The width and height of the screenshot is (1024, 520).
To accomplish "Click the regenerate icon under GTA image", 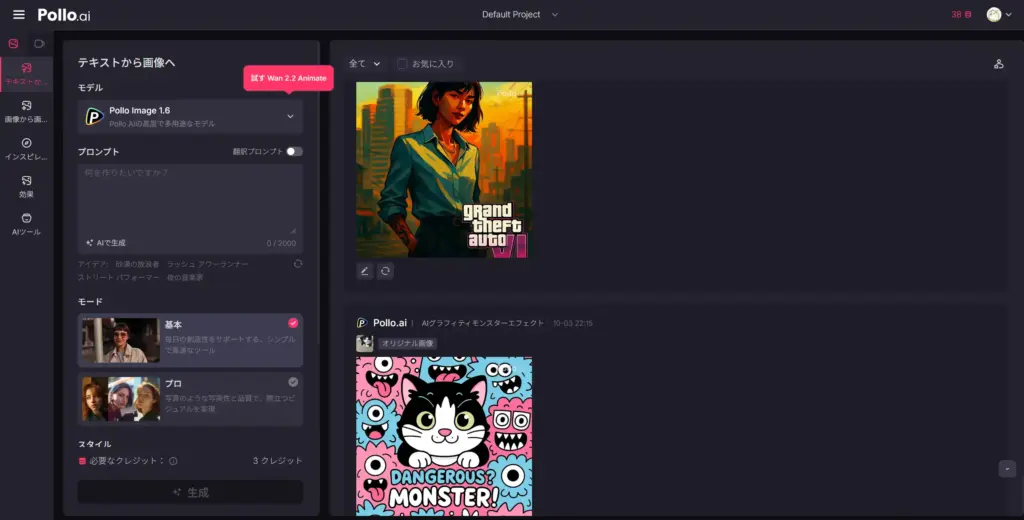I will point(385,271).
